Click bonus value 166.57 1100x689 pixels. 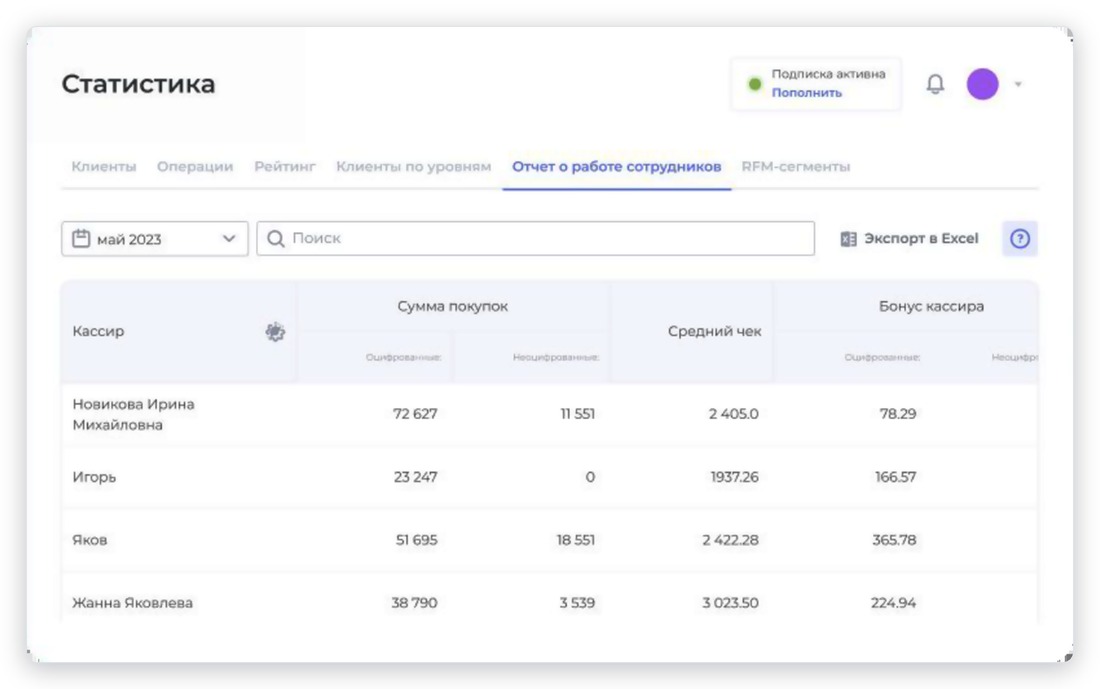[895, 477]
